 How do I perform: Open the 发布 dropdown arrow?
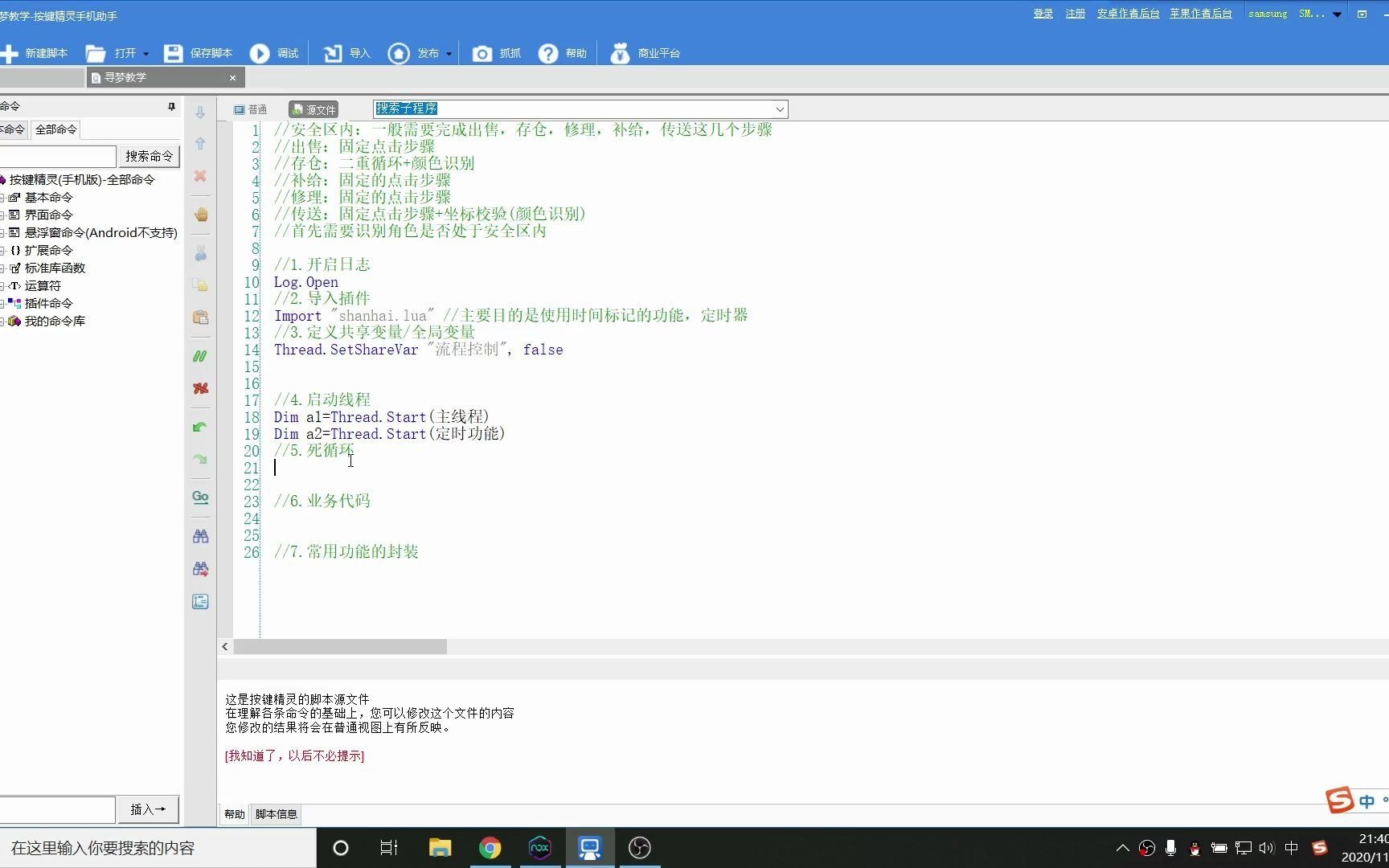click(449, 54)
